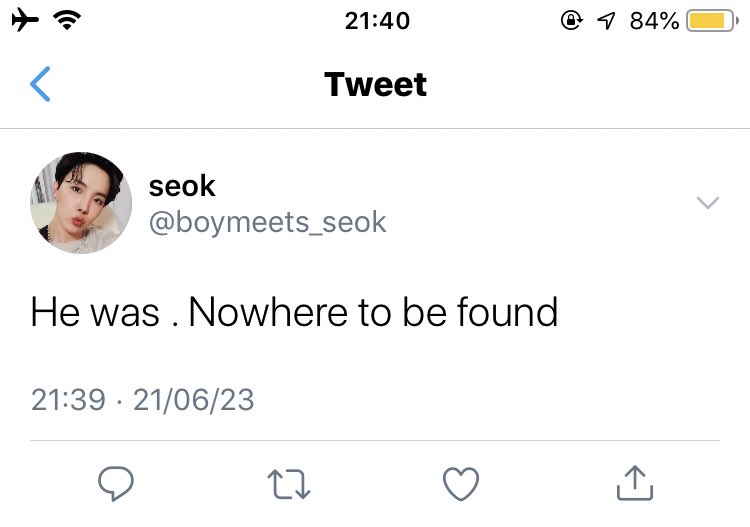Image resolution: width=750 pixels, height=527 pixels.
Task: Open the @boymeets_seok handle
Action: (267, 222)
